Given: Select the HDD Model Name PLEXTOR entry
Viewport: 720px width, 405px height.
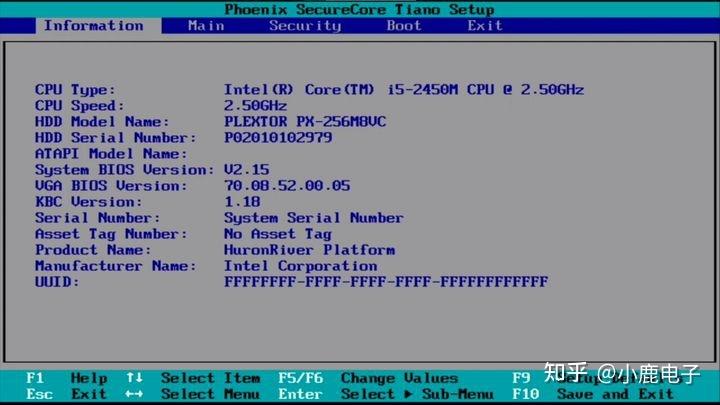Looking at the screenshot, I should coord(305,121).
